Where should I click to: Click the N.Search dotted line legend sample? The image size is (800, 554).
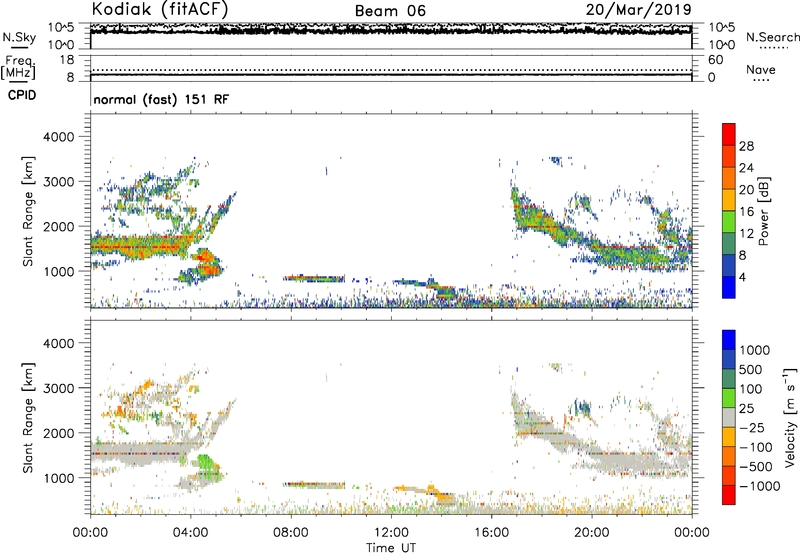(x=771, y=47)
